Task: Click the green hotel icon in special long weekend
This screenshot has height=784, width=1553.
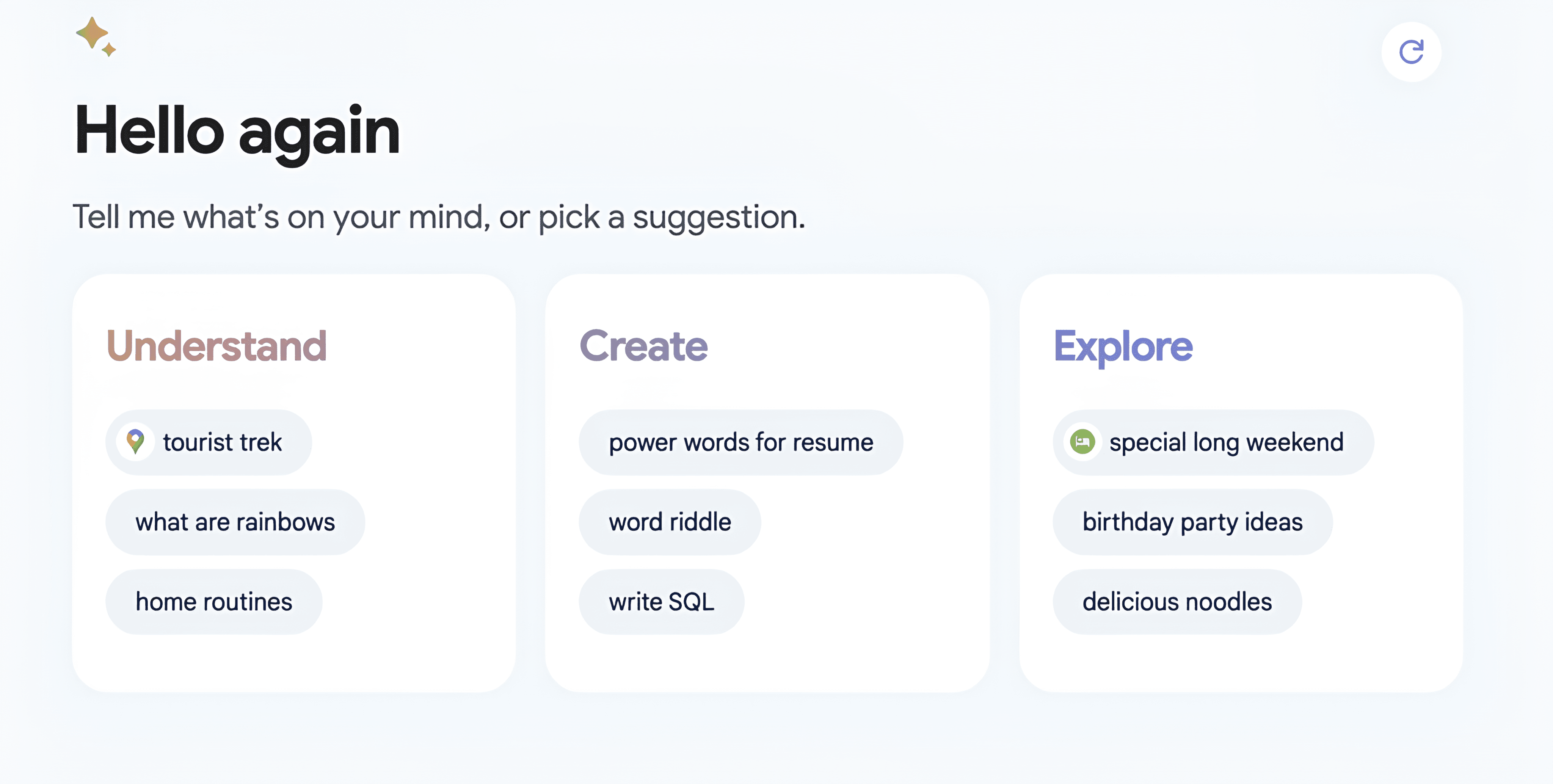Action: pos(1082,442)
